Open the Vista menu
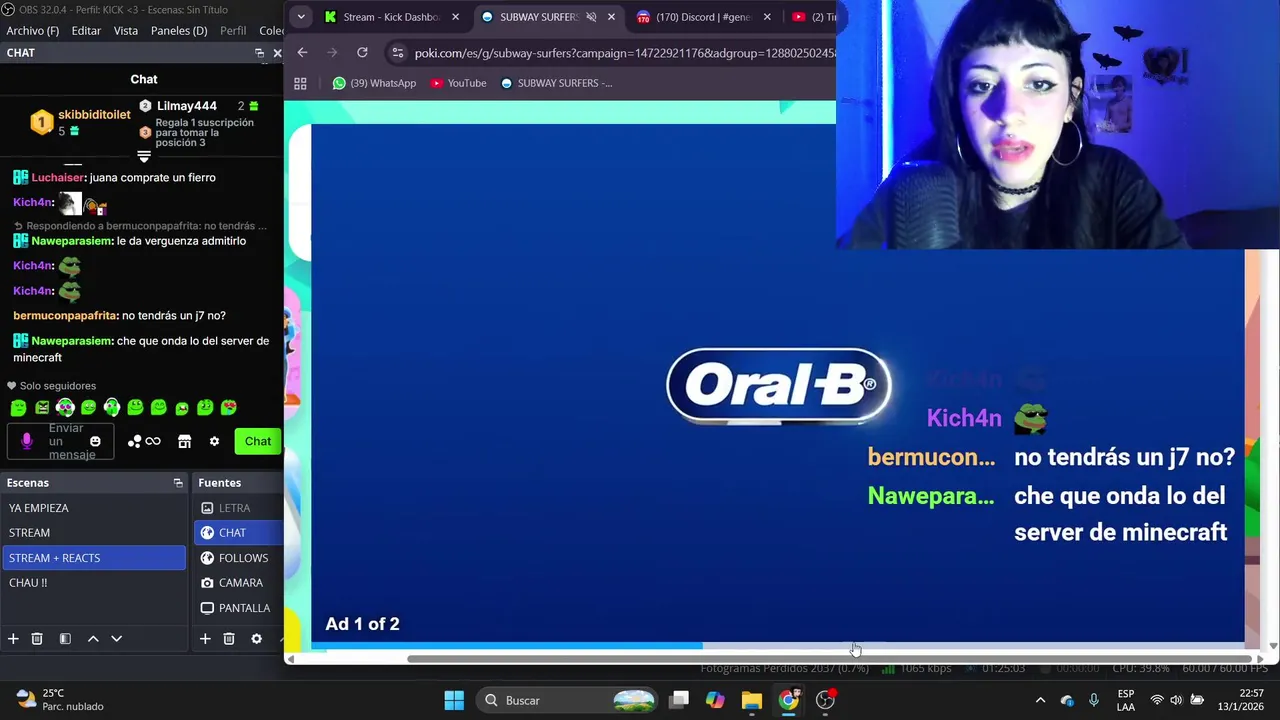The width and height of the screenshot is (1280, 720). coord(126,31)
